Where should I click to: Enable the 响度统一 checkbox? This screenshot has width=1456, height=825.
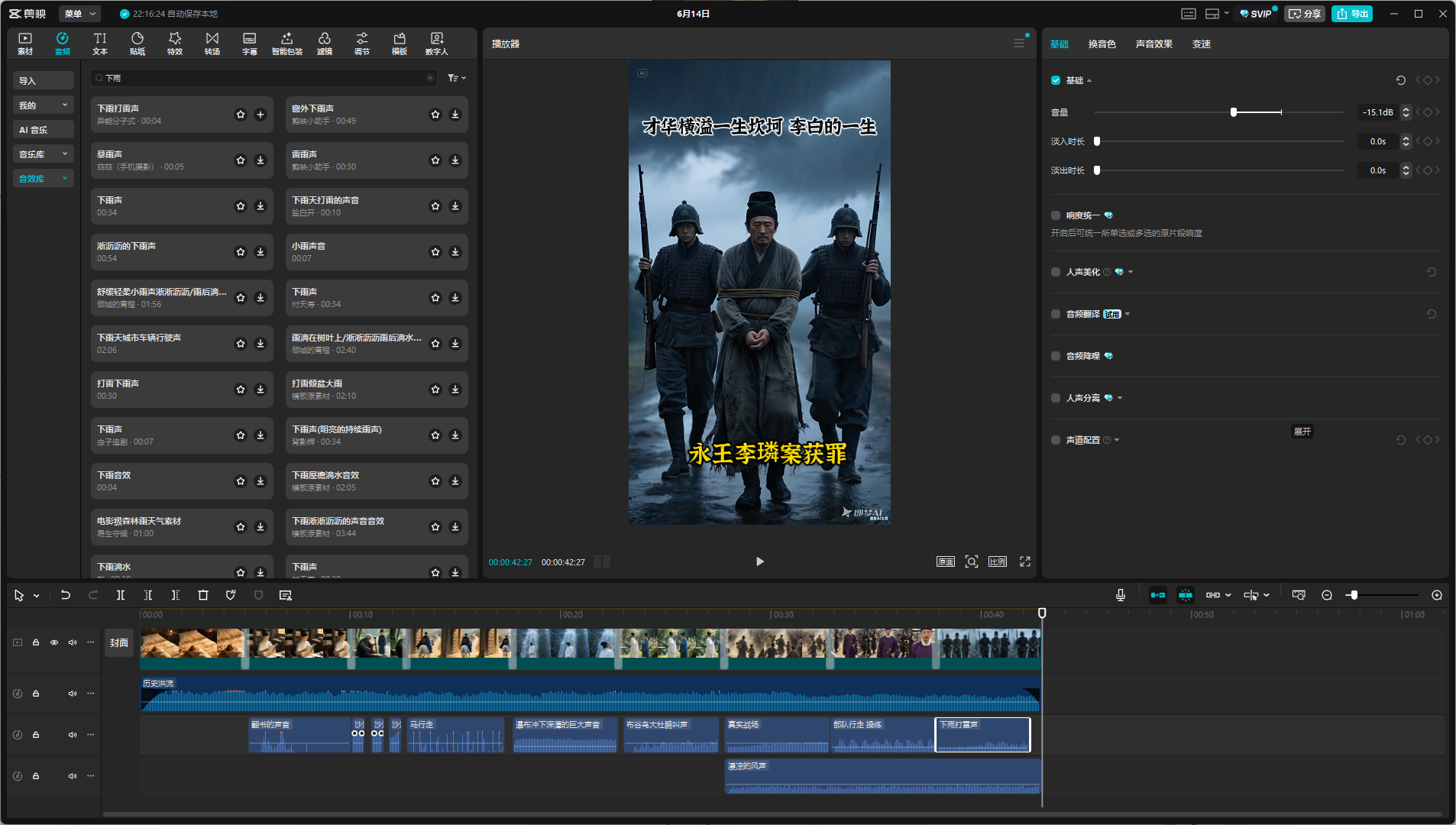1056,215
